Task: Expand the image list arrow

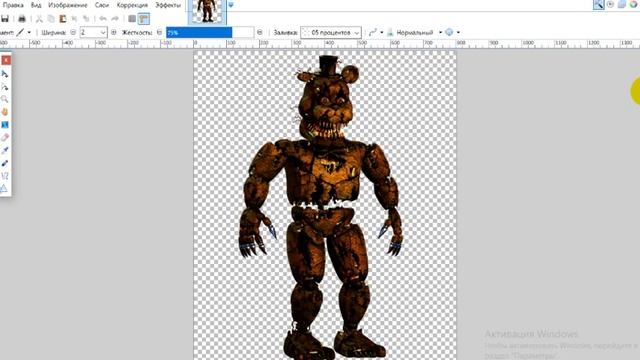Action: [231, 5]
